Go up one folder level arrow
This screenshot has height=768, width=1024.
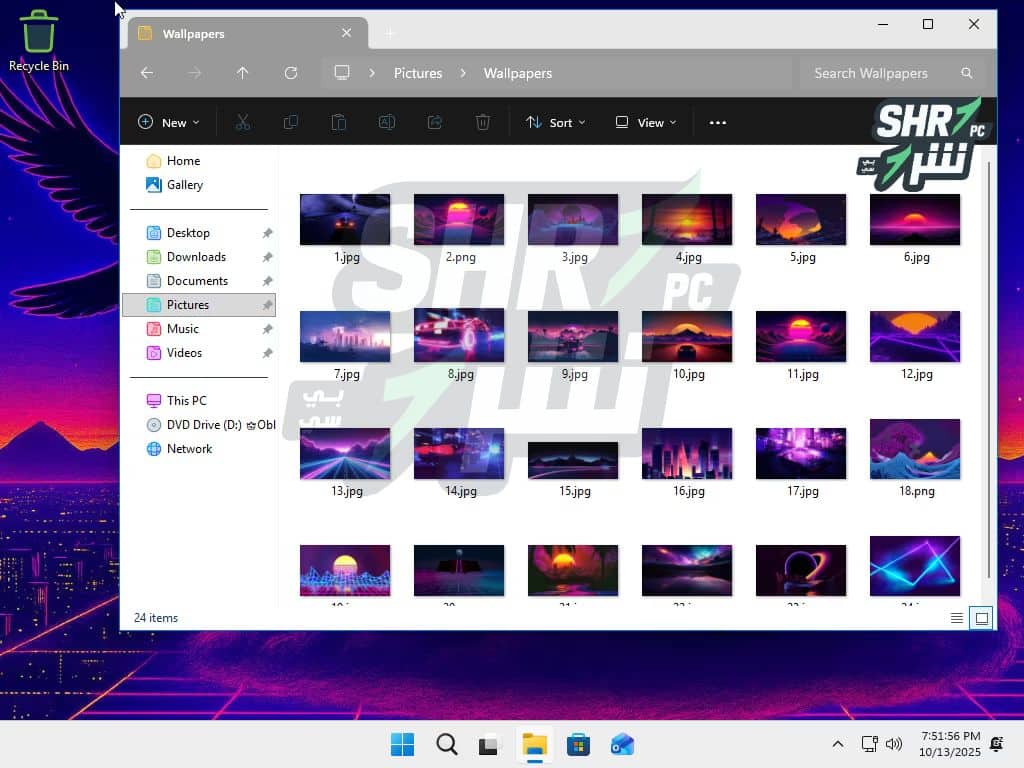[242, 73]
